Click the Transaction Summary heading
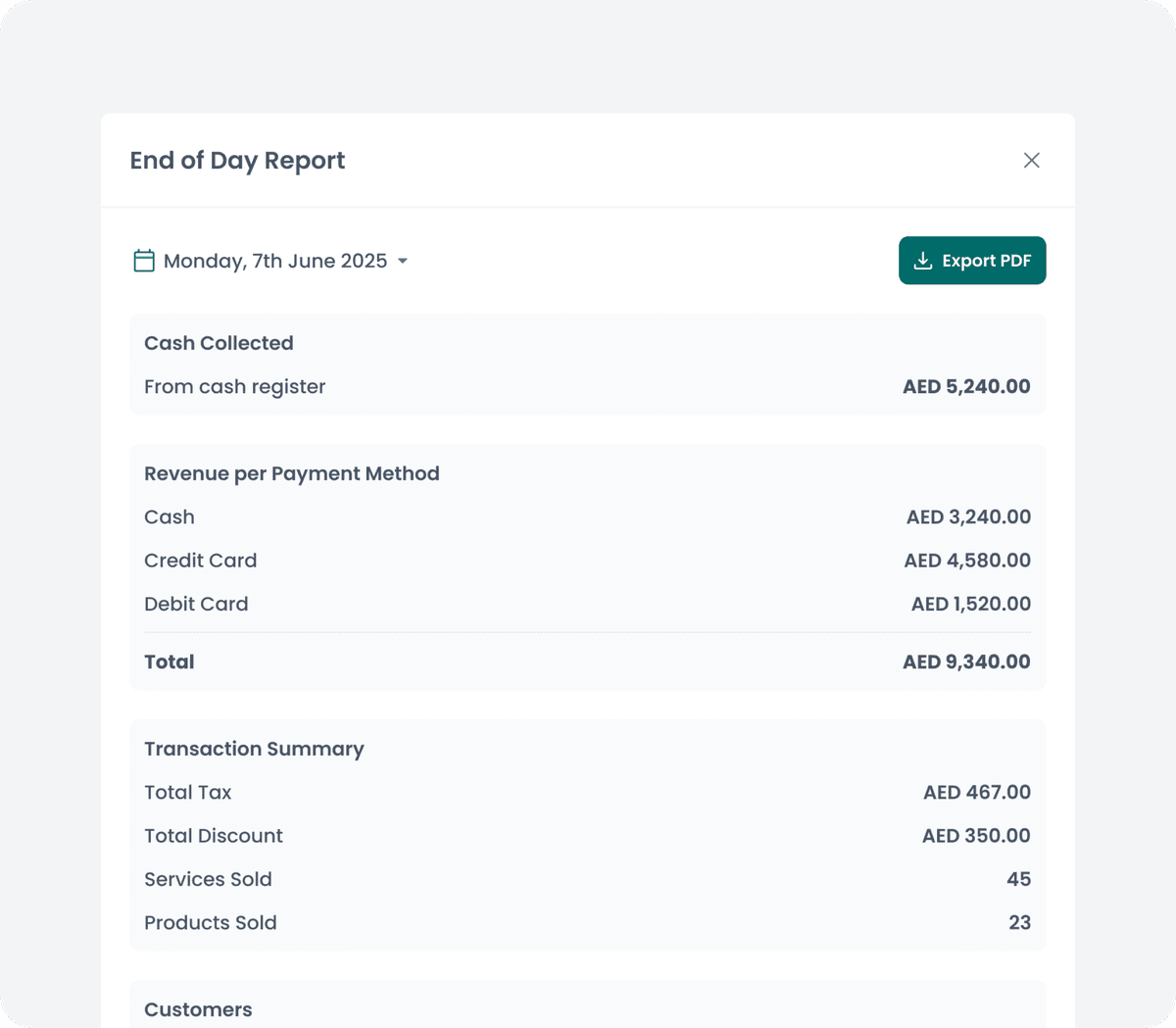1176x1028 pixels. pos(254,749)
